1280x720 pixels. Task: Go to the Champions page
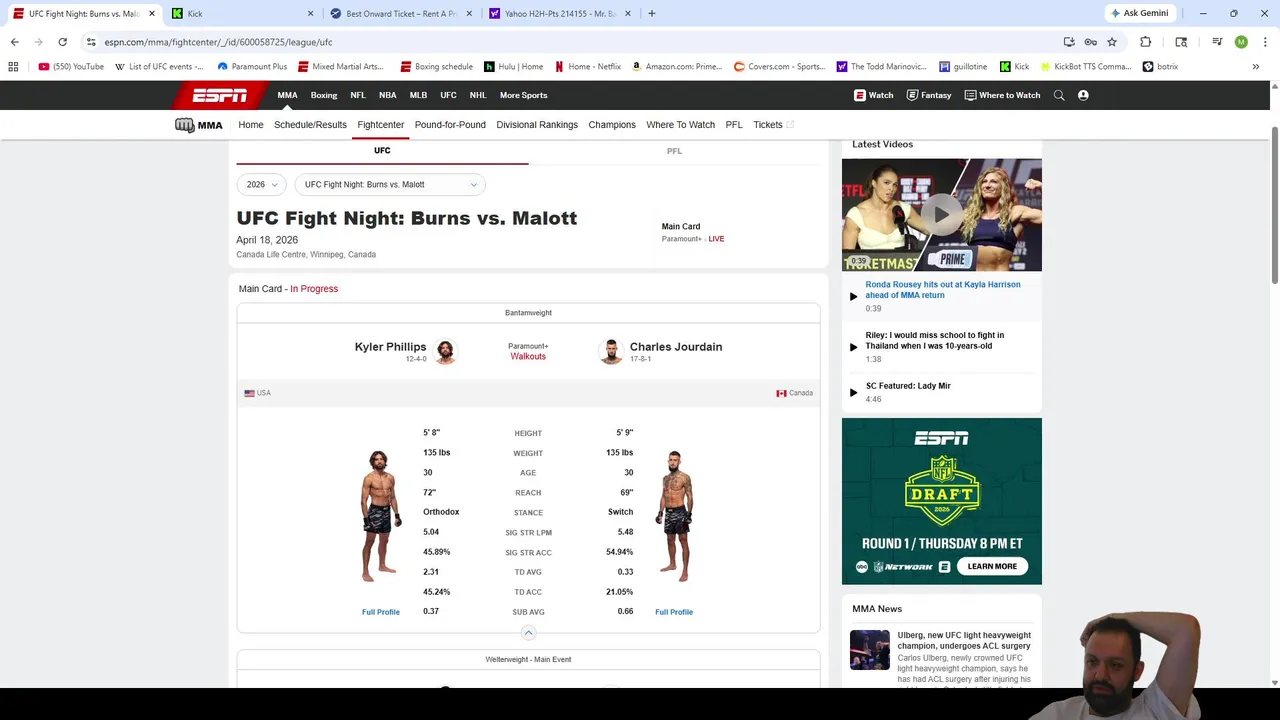click(612, 125)
